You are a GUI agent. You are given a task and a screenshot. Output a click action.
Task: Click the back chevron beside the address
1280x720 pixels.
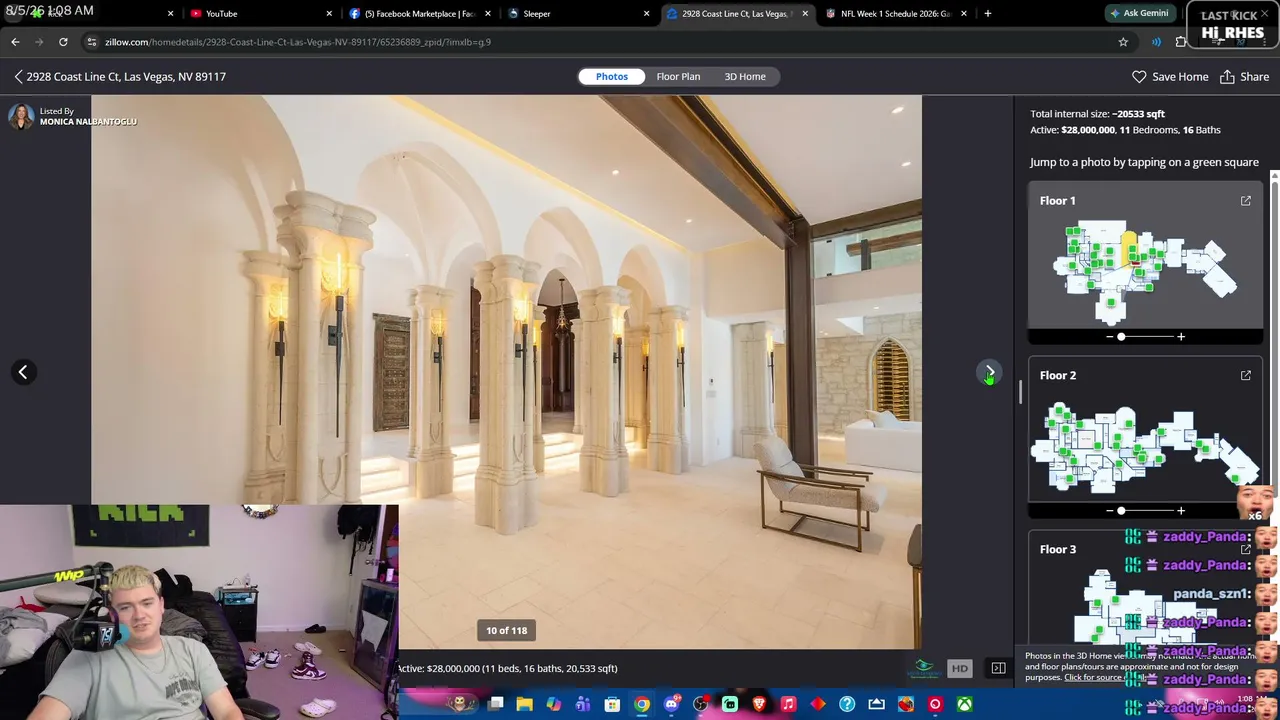tap(18, 76)
